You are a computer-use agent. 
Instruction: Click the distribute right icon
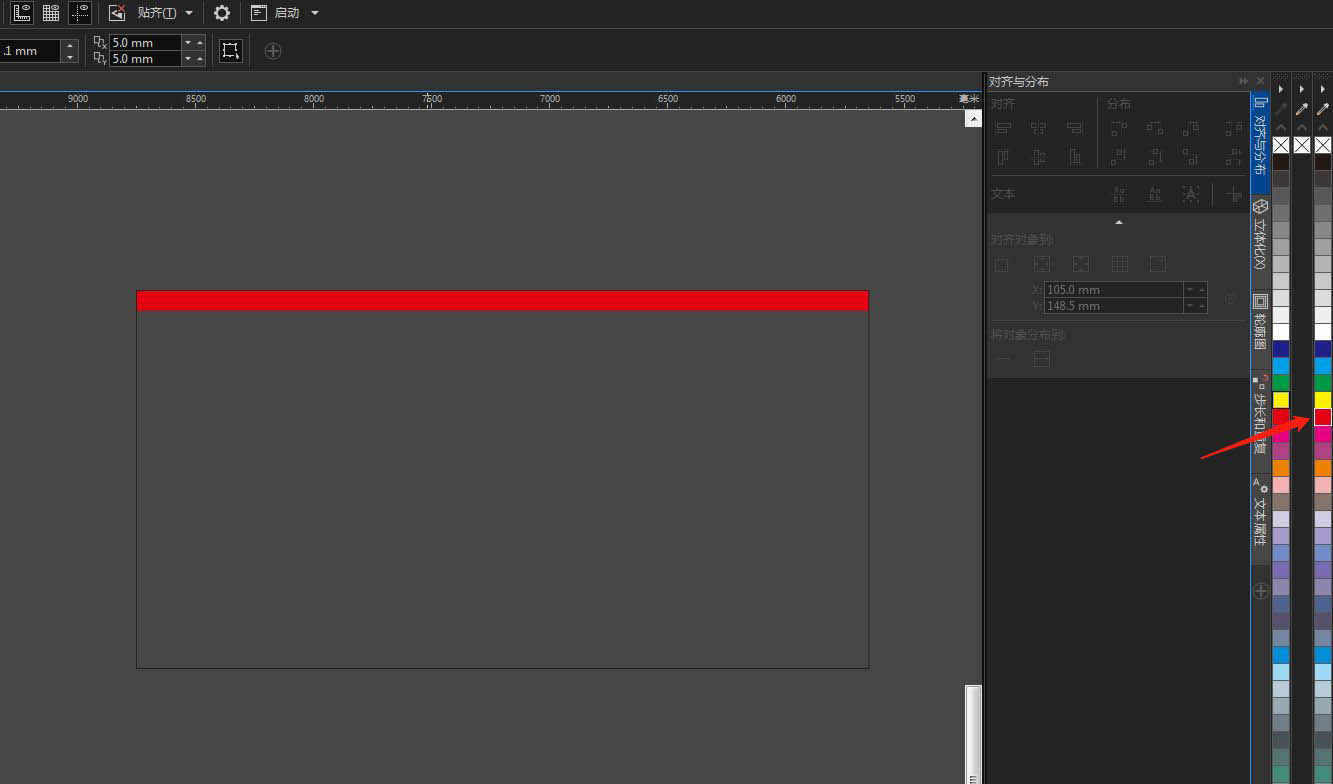tap(1191, 128)
